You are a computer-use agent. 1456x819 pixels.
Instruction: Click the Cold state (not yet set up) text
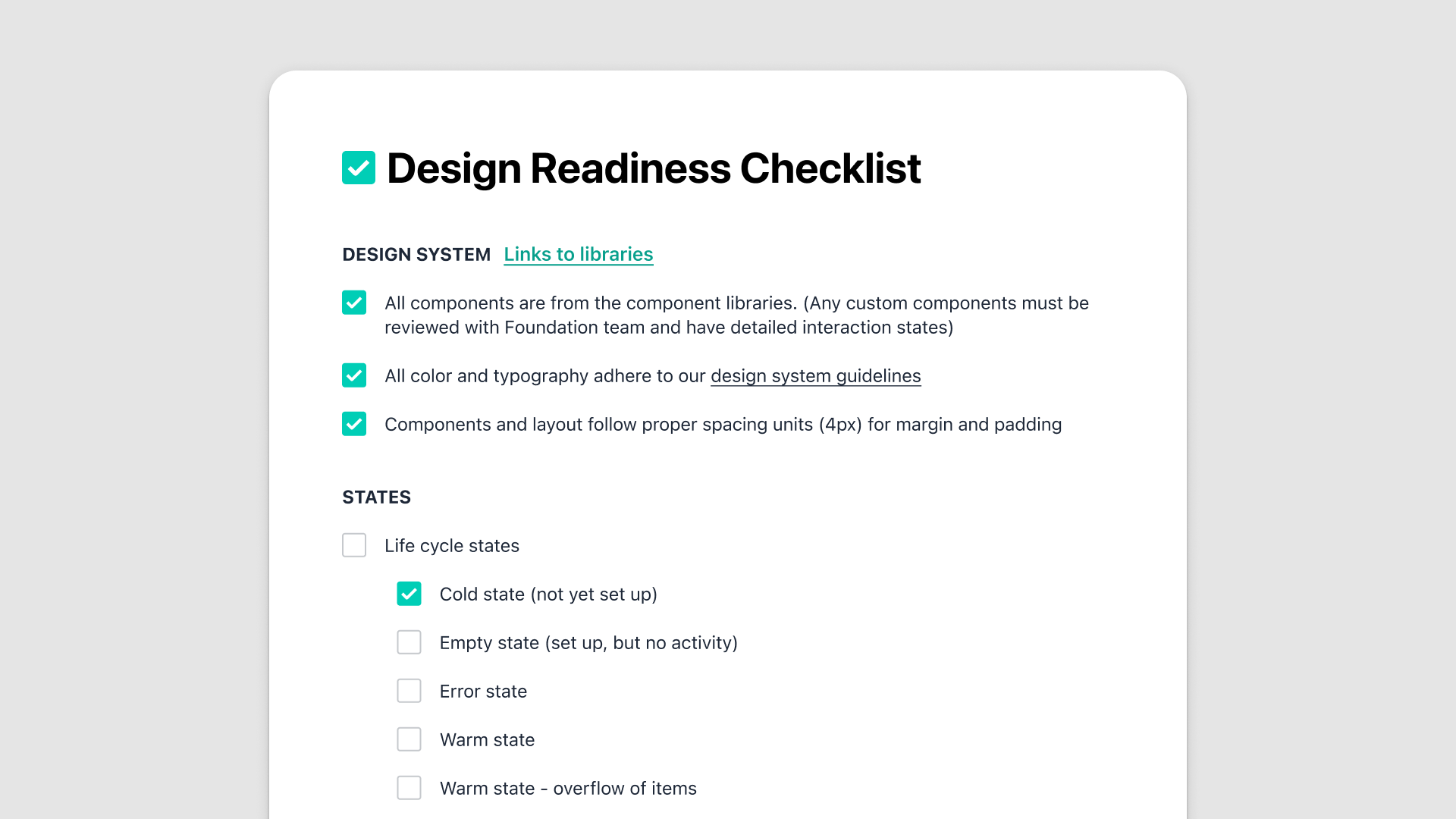[548, 595]
